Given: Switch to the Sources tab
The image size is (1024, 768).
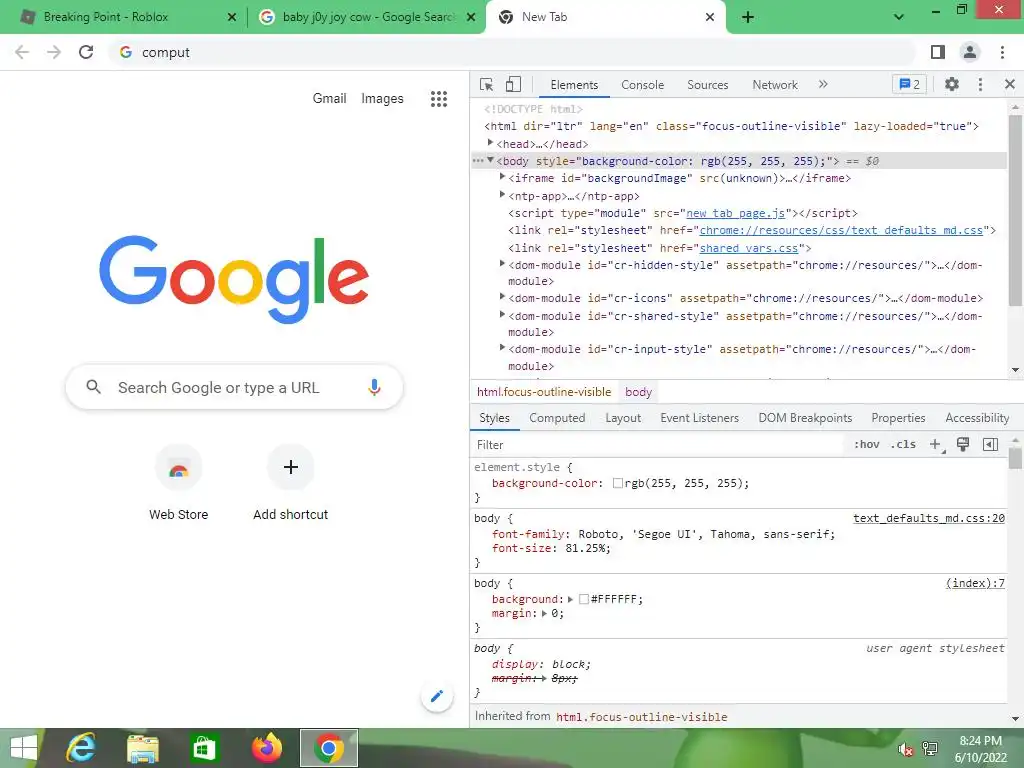Looking at the screenshot, I should [x=707, y=85].
